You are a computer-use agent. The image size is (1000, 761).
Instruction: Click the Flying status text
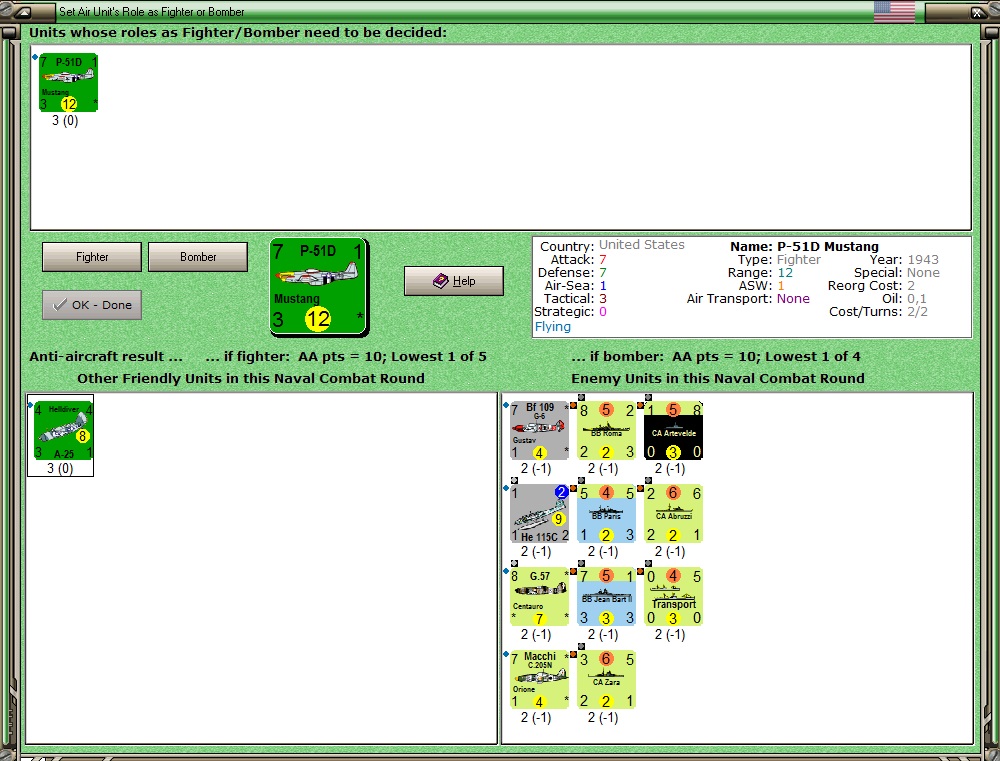552,327
